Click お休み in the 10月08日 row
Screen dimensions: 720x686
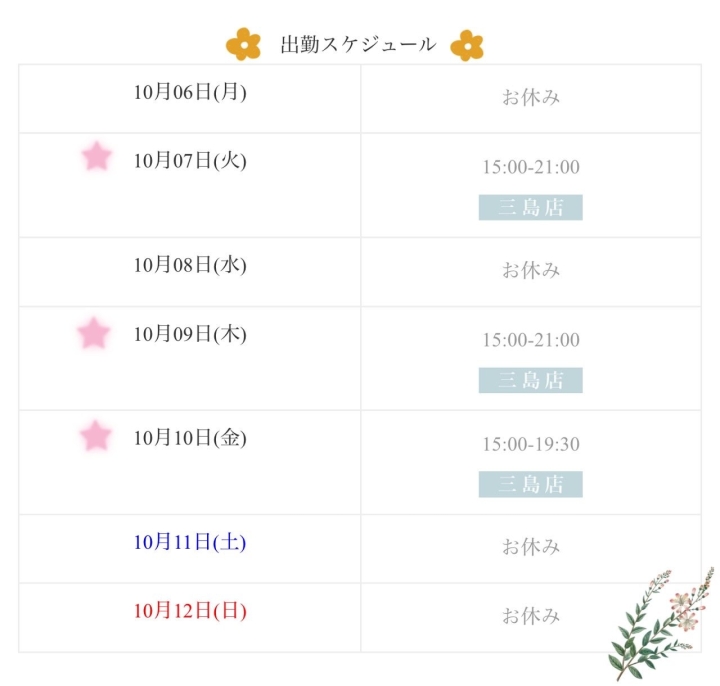[x=531, y=270]
